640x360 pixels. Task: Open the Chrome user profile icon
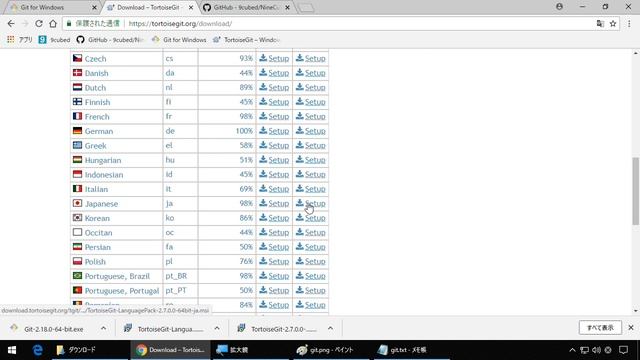pos(559,7)
